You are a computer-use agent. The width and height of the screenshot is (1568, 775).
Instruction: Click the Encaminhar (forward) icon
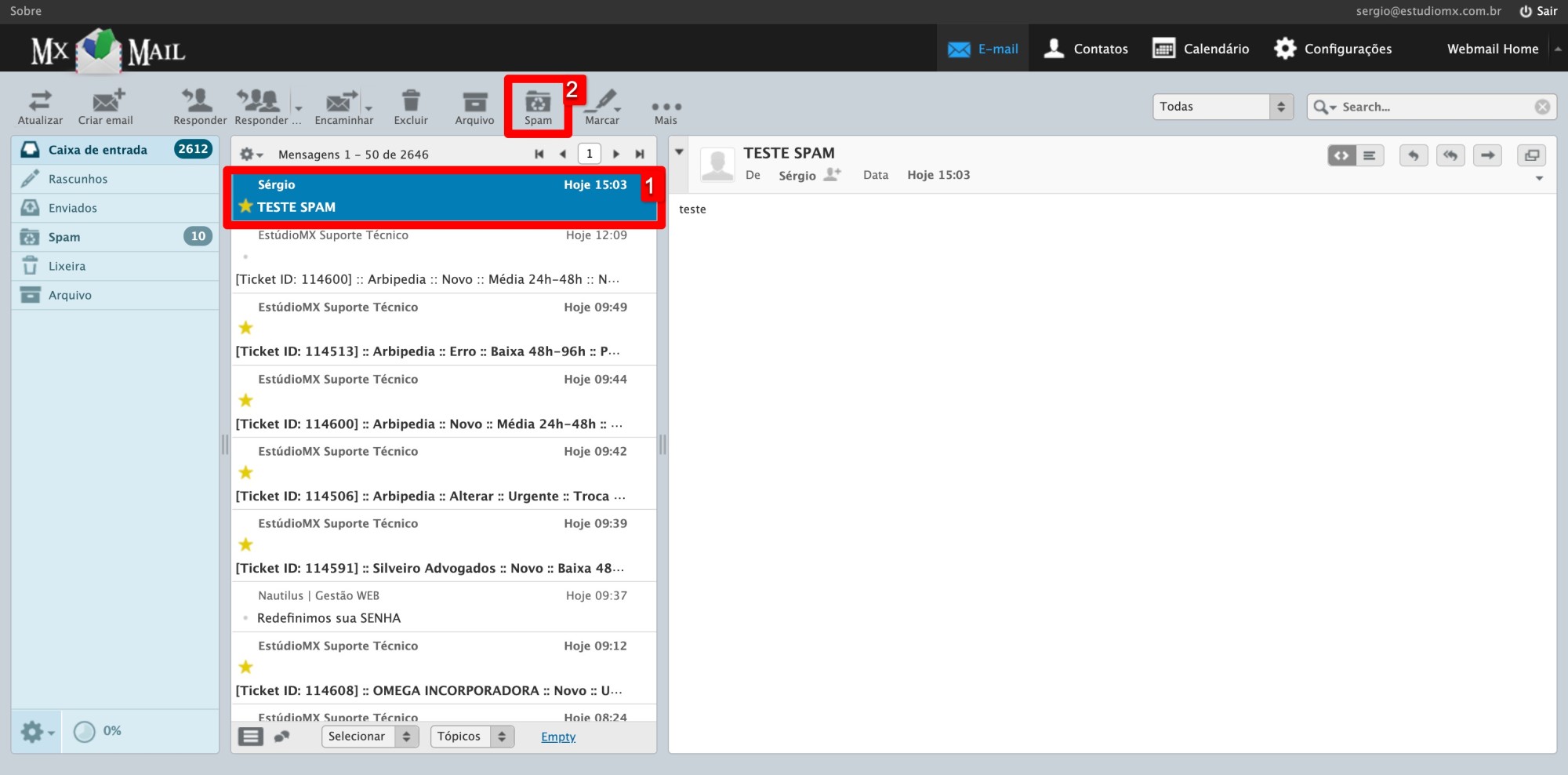343,106
